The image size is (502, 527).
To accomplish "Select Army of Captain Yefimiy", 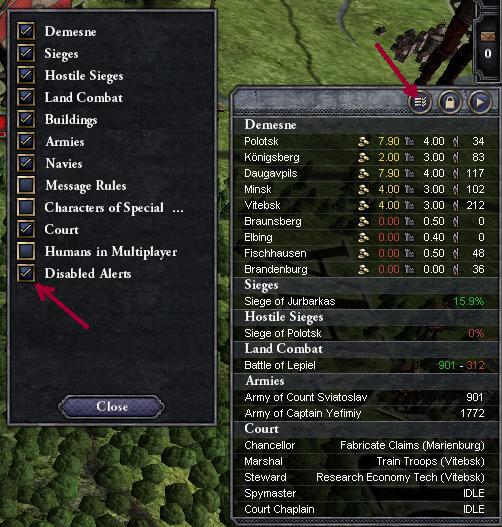I will [x=366, y=413].
